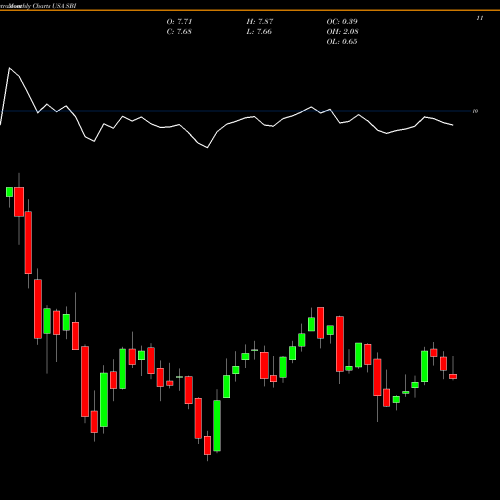Select the low value 'L: 7.66'

pos(259,32)
